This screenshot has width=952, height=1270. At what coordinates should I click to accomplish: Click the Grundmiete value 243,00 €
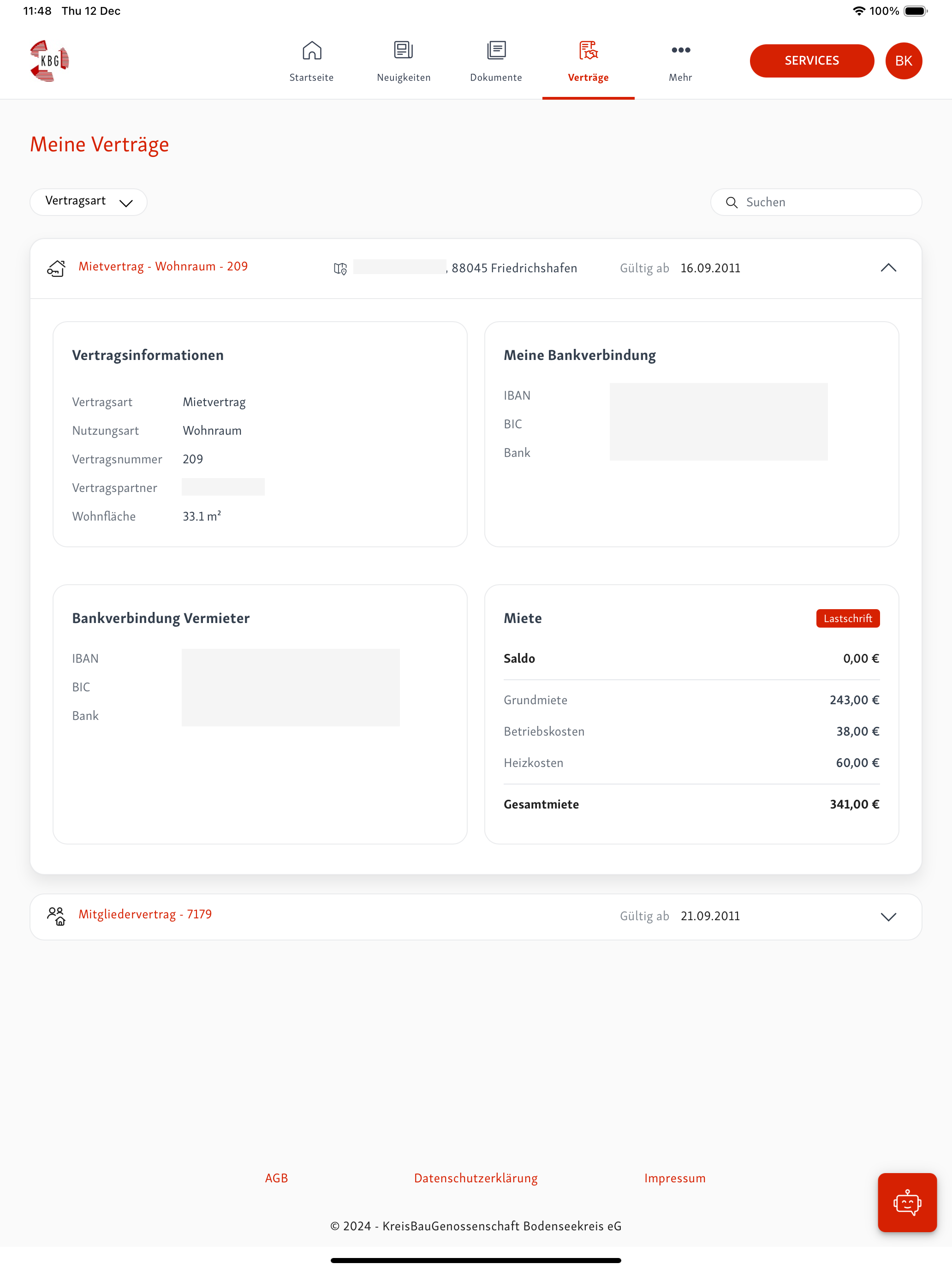854,700
